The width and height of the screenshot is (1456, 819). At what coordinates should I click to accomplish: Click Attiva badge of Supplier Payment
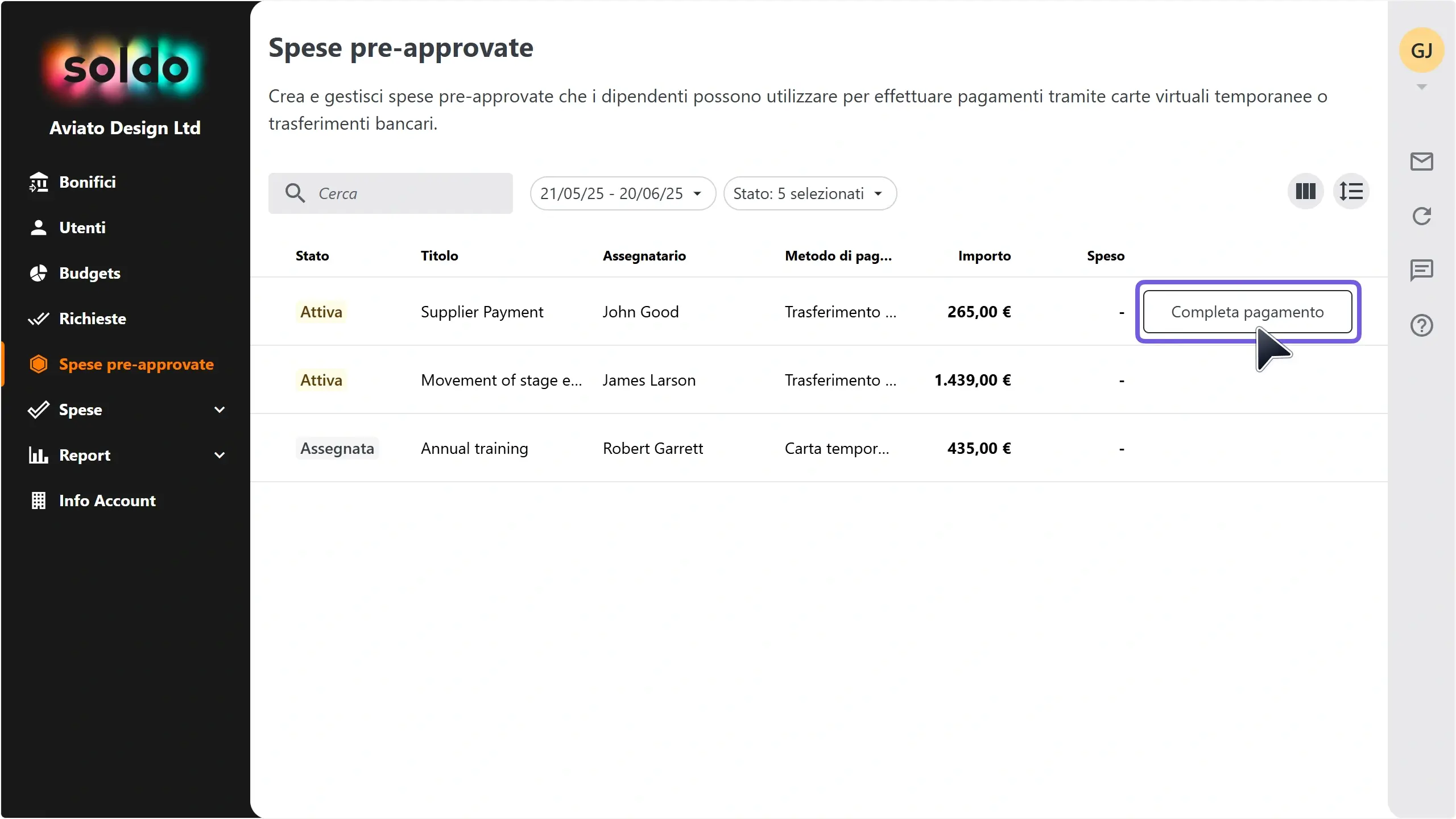click(321, 312)
